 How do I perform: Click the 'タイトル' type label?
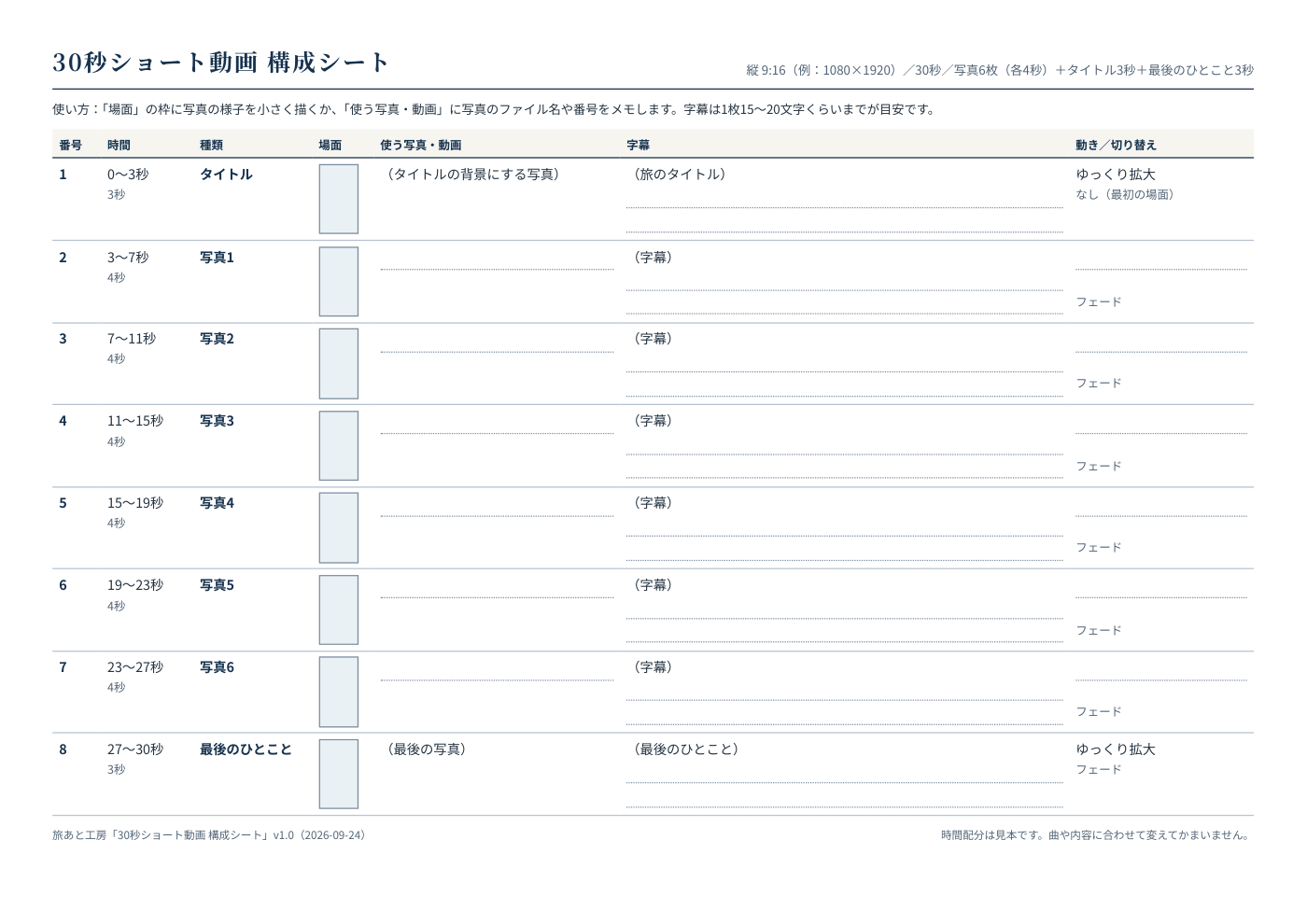pos(226,175)
